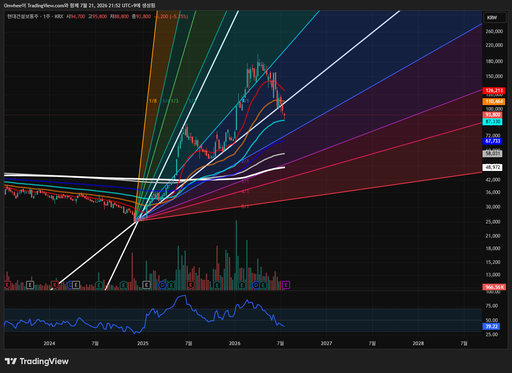Click the 93,800 last price label
The height and width of the screenshot is (373, 512).
coord(492,115)
